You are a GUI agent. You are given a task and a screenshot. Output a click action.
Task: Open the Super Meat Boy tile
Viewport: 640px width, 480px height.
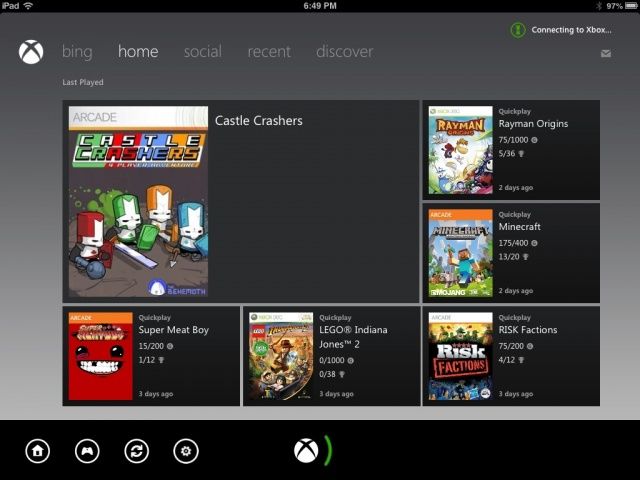point(151,356)
